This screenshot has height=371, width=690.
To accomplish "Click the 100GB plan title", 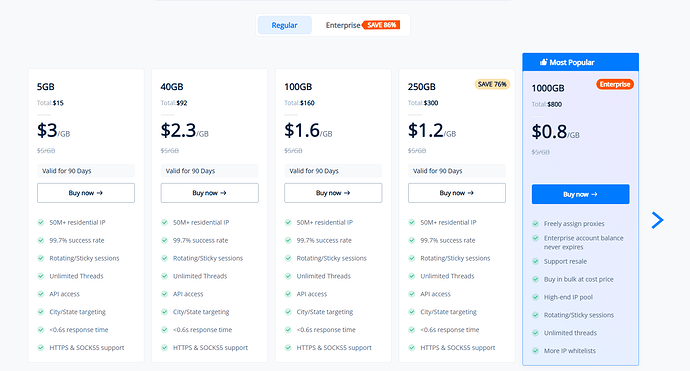I will click(x=298, y=87).
